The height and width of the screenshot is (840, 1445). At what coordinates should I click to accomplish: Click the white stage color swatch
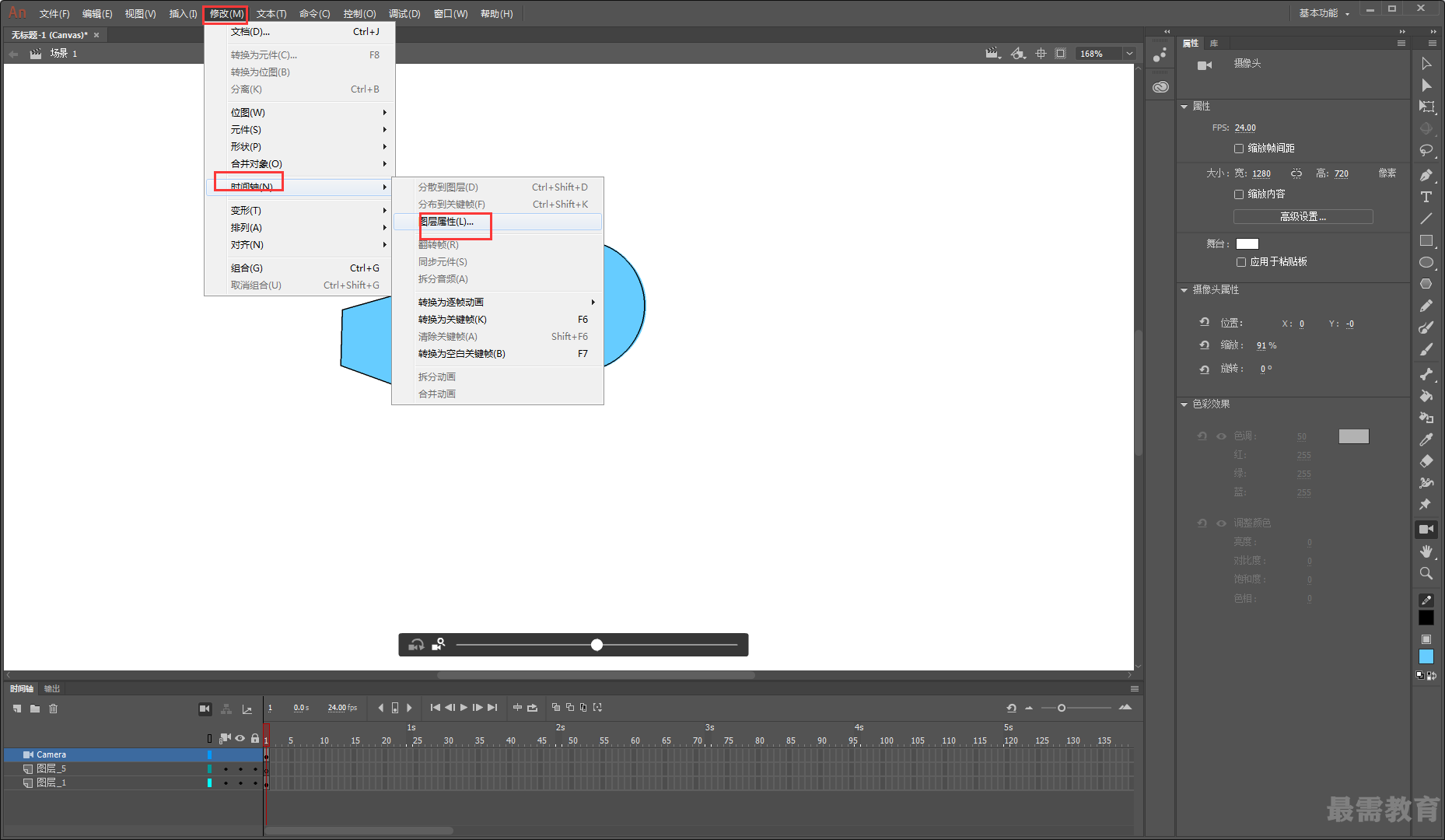1247,244
